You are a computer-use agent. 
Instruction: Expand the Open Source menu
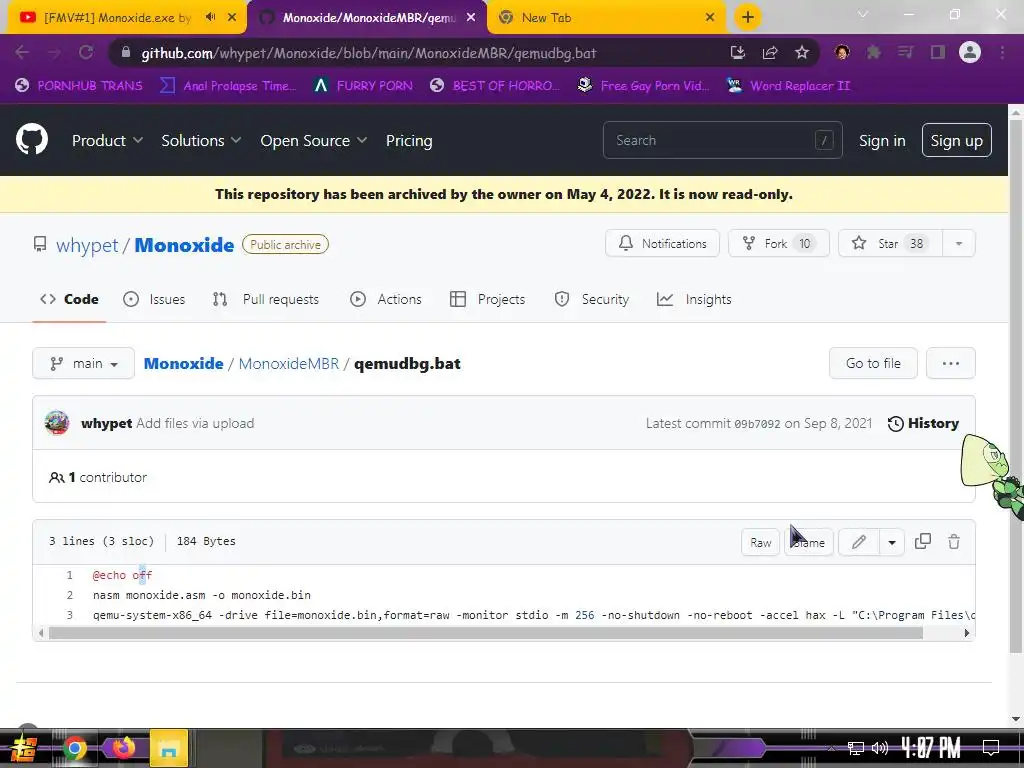[313, 140]
